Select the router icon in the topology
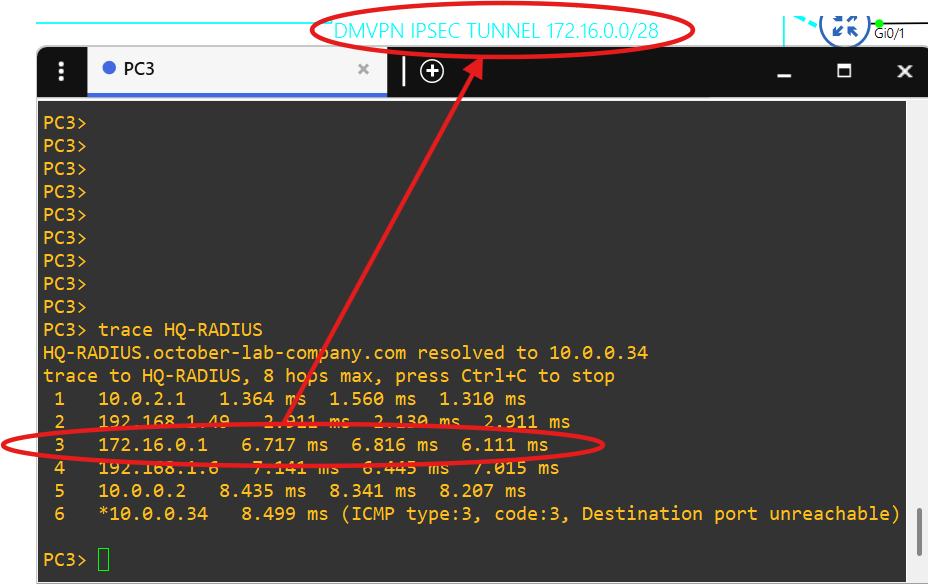Image resolution: width=928 pixels, height=584 pixels. click(844, 27)
